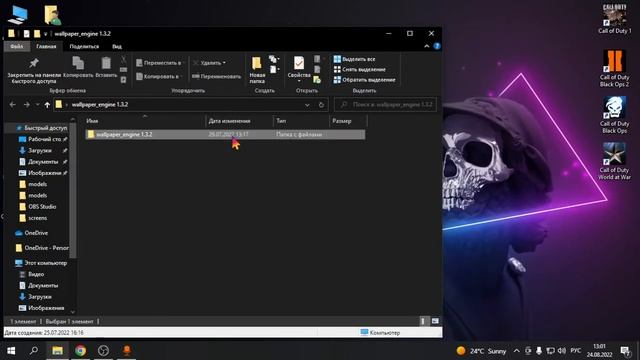
Task: Sort by the Дата изменения column
Action: pyautogui.click(x=239, y=121)
